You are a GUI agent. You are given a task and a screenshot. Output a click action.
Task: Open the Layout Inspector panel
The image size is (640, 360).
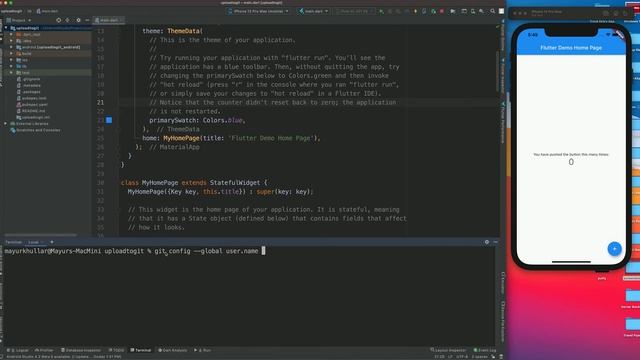coord(448,350)
